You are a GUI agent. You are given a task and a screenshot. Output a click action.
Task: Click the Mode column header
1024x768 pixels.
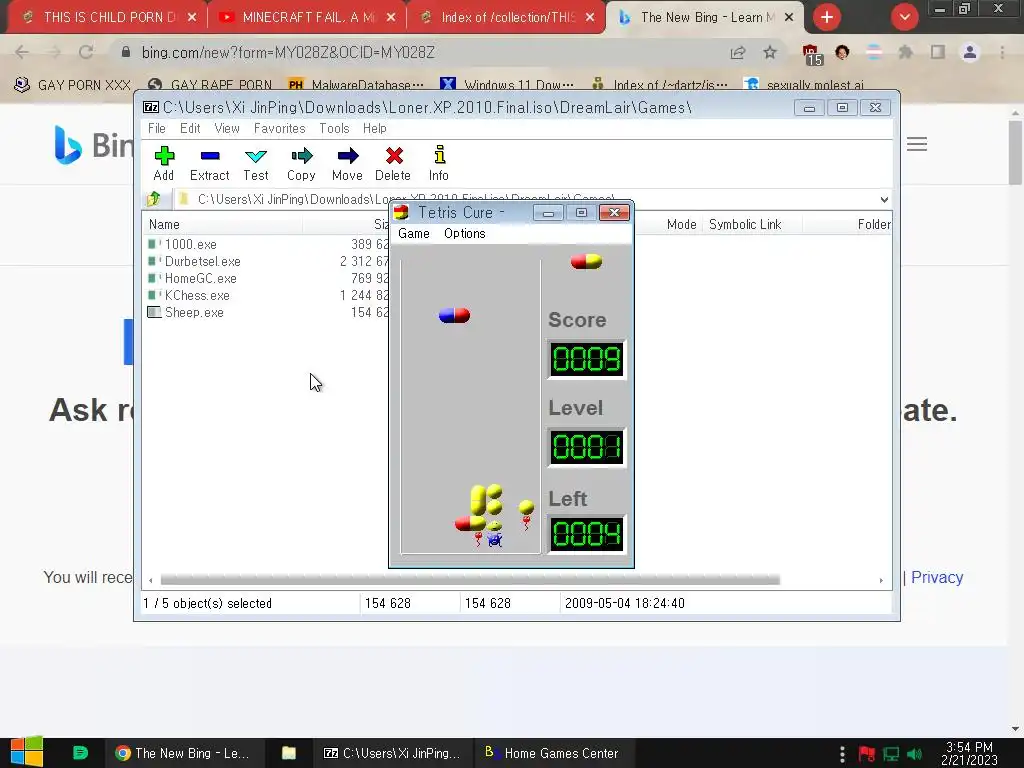[x=681, y=224]
